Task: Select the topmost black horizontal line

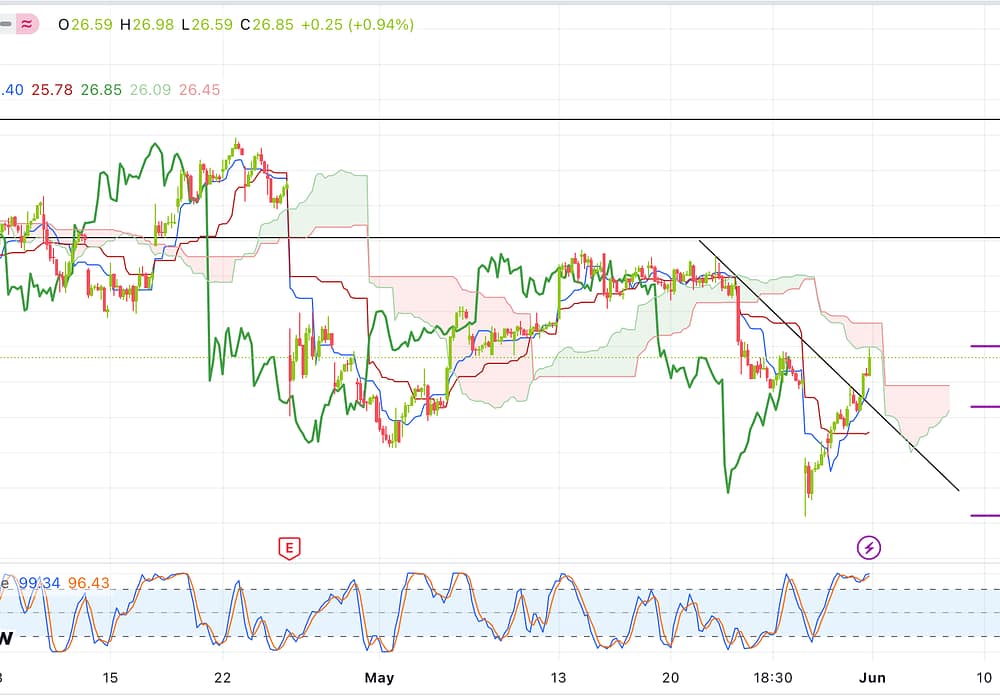Action: point(500,119)
